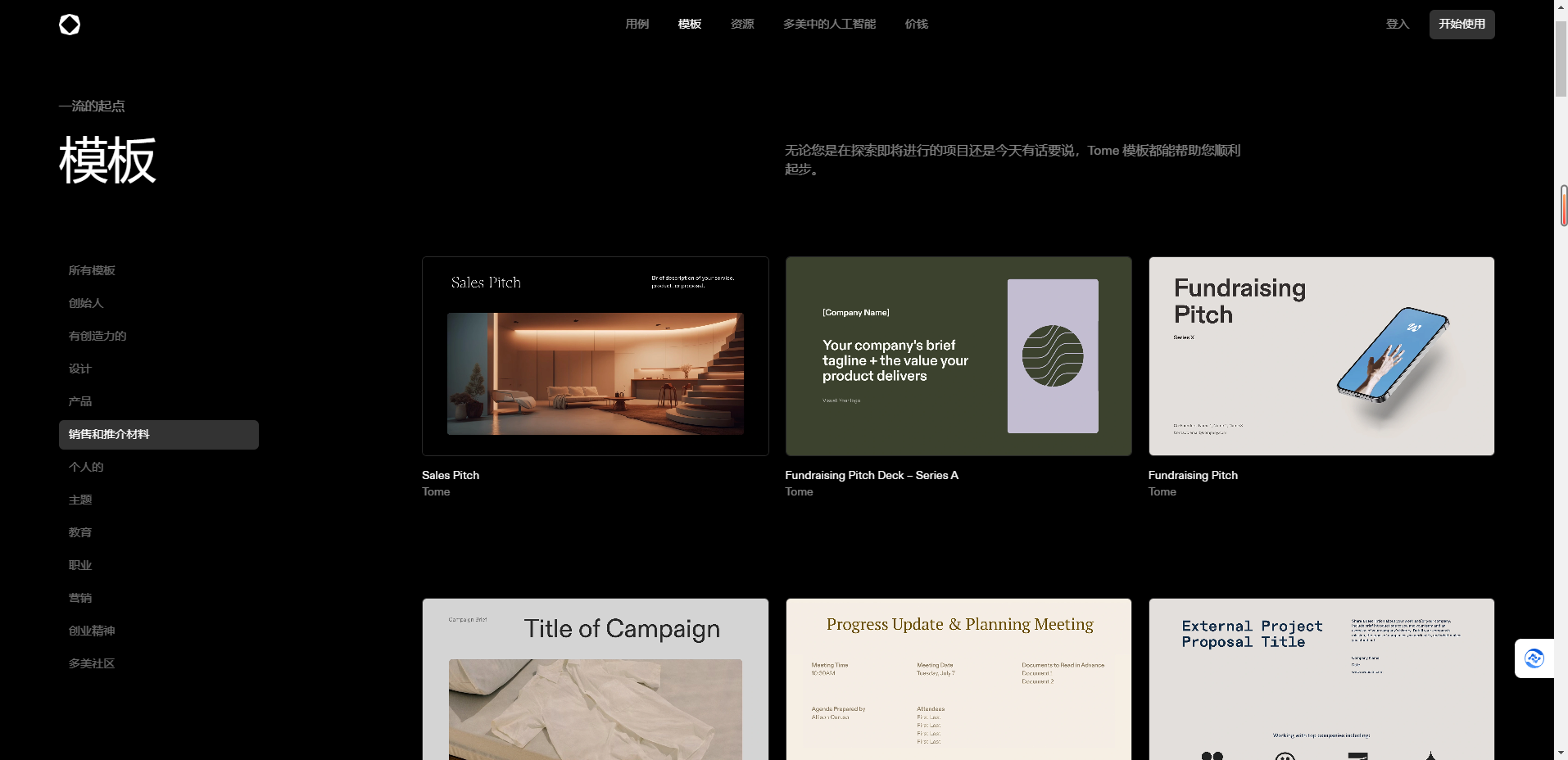The image size is (1568, 760).
Task: Open the 用例 navigation menu
Action: [x=637, y=25]
